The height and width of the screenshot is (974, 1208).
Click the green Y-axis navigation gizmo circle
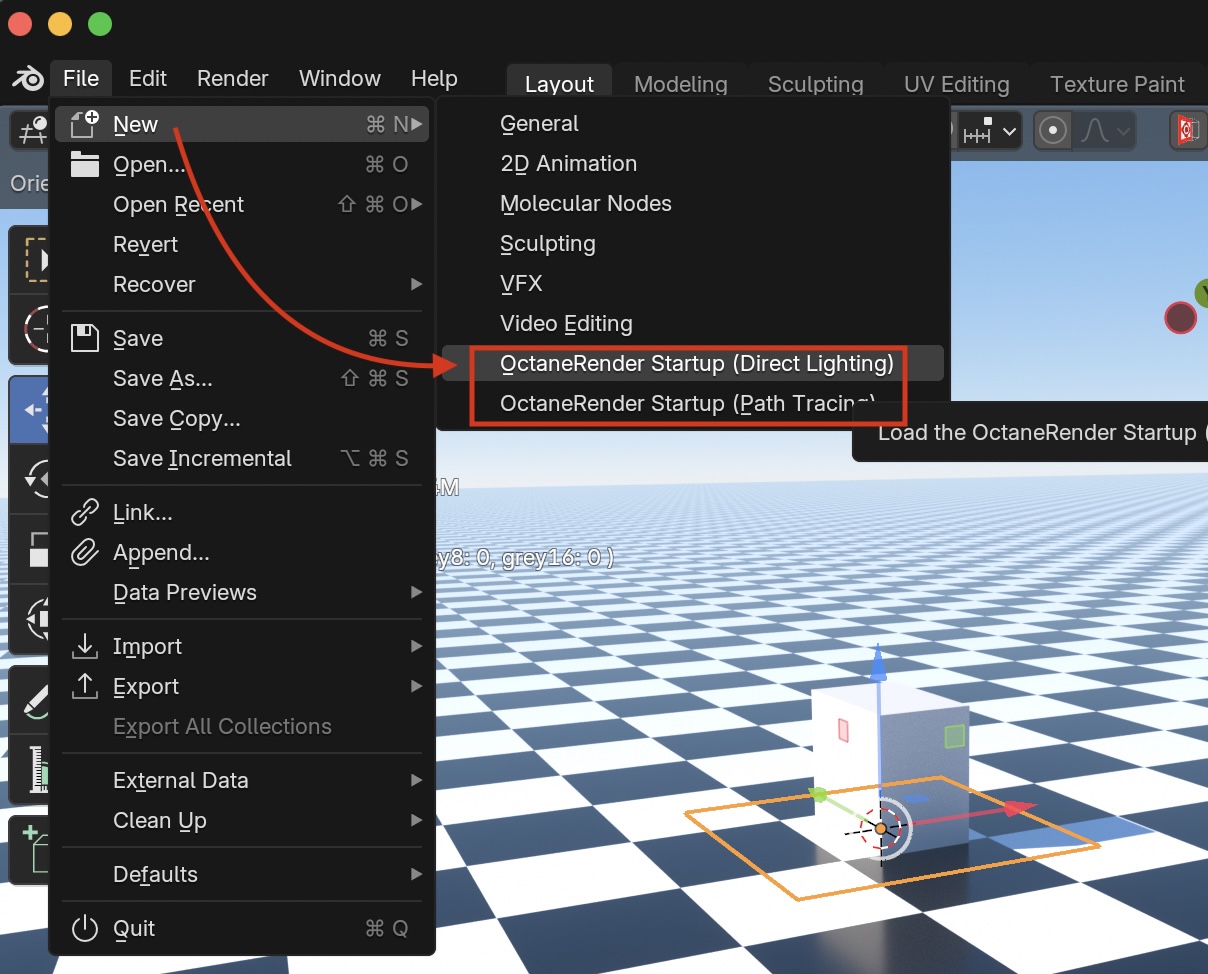coord(1203,292)
